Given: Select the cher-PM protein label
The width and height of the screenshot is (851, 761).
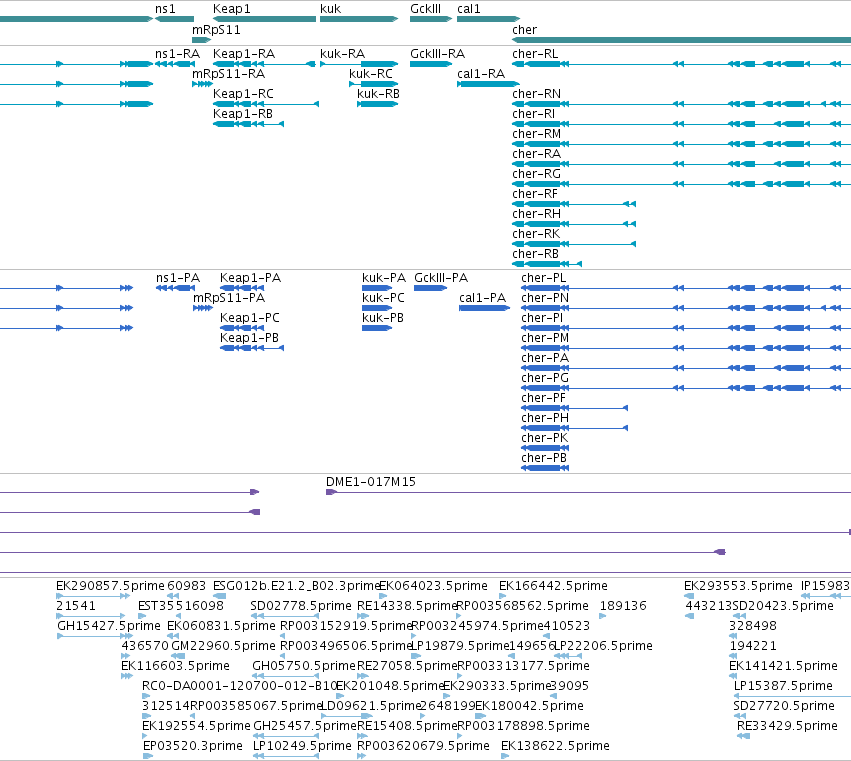Looking at the screenshot, I should (545, 338).
